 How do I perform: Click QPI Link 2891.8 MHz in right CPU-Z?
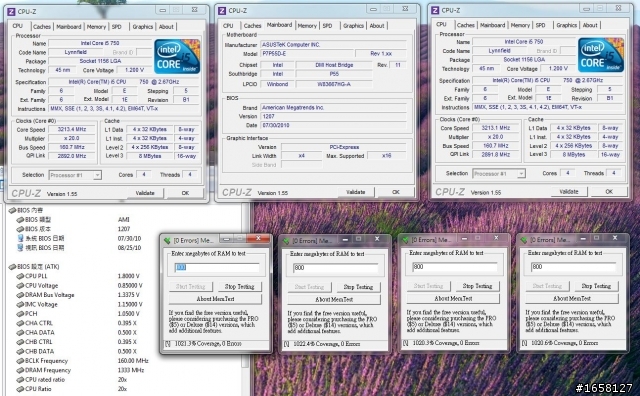pyautogui.click(x=496, y=154)
